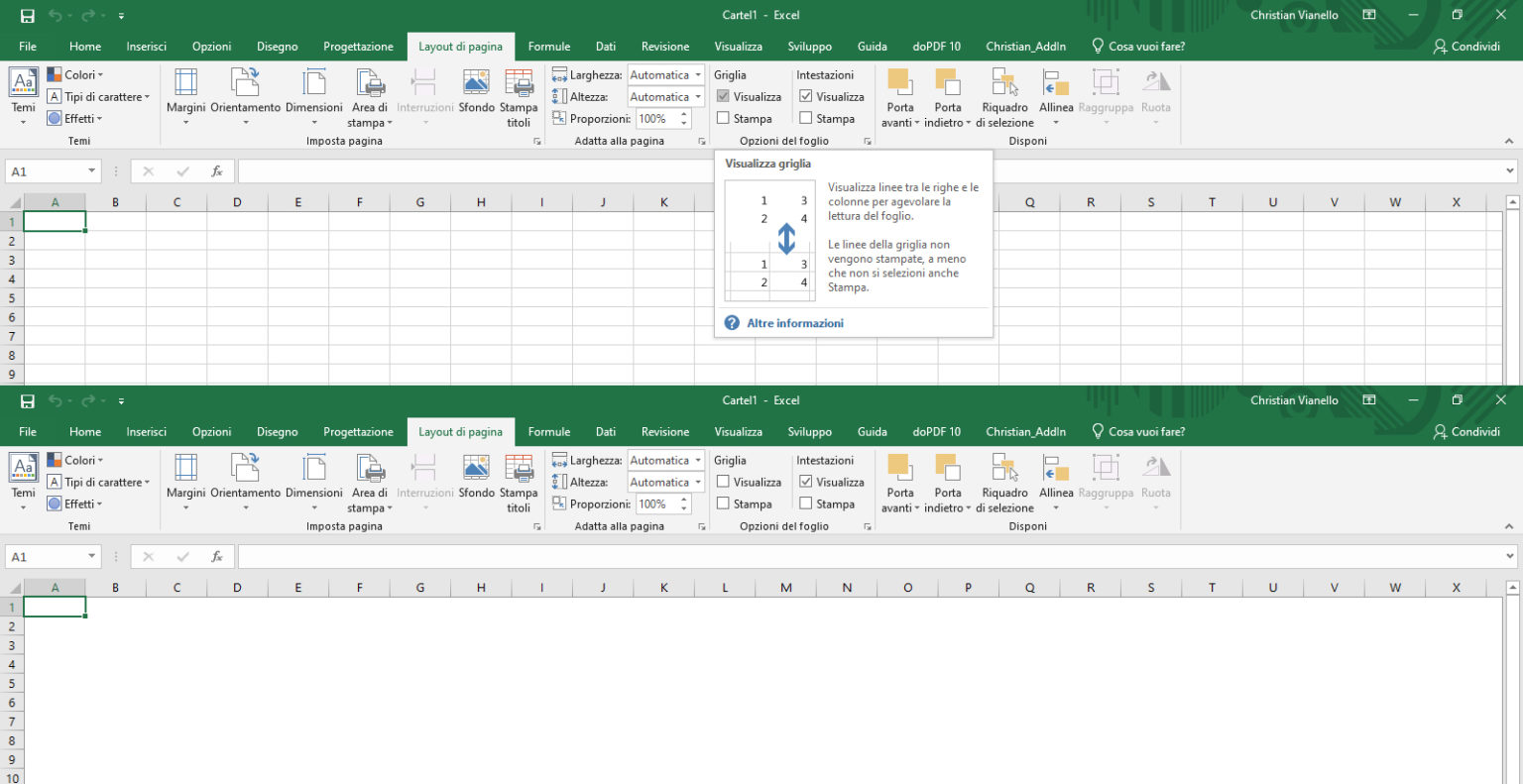The width and height of the screenshot is (1523, 784).
Task: Open the Riquadro di selezione
Action: click(x=1004, y=96)
